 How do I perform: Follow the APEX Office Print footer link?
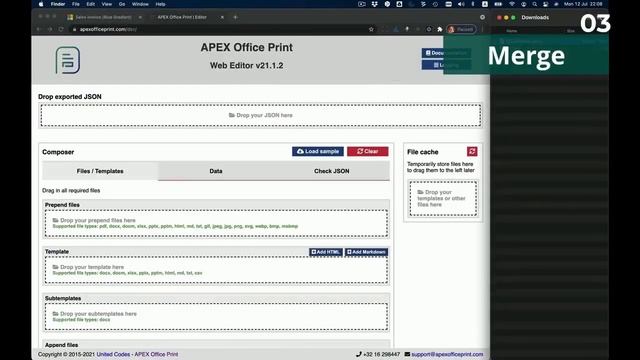pos(156,354)
